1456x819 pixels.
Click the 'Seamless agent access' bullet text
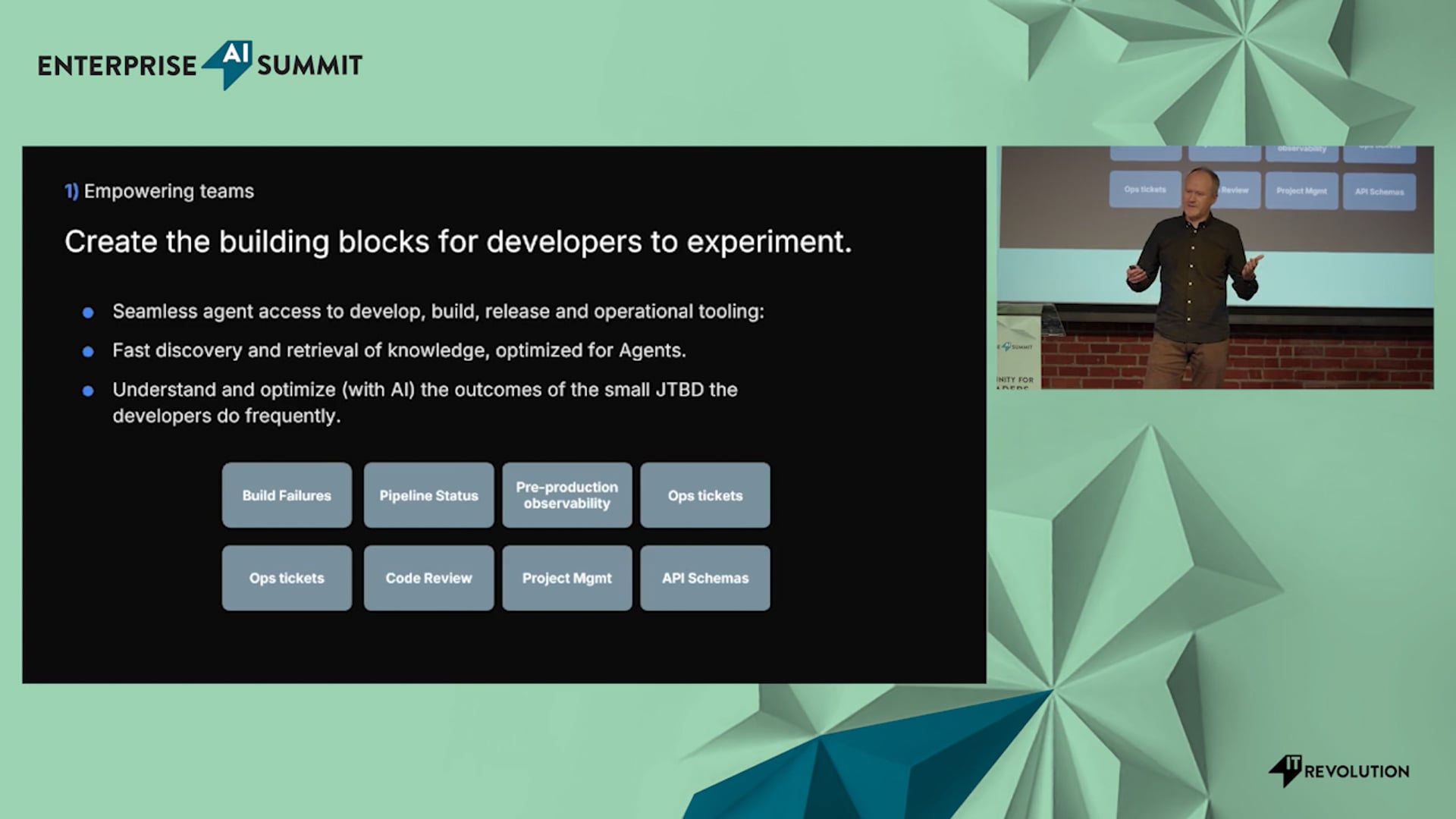click(x=438, y=312)
